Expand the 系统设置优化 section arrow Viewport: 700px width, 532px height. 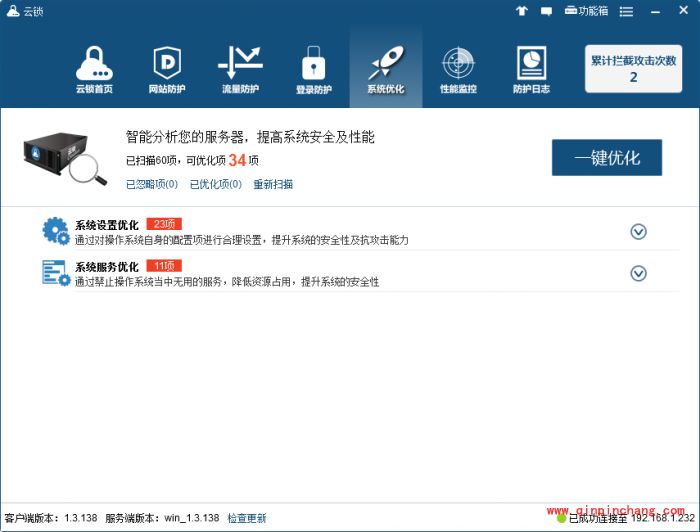(x=638, y=232)
